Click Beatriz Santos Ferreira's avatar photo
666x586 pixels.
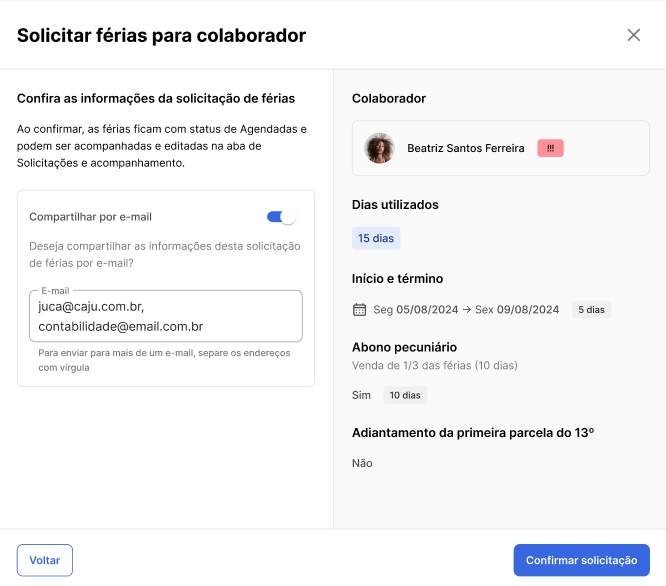pyautogui.click(x=379, y=148)
